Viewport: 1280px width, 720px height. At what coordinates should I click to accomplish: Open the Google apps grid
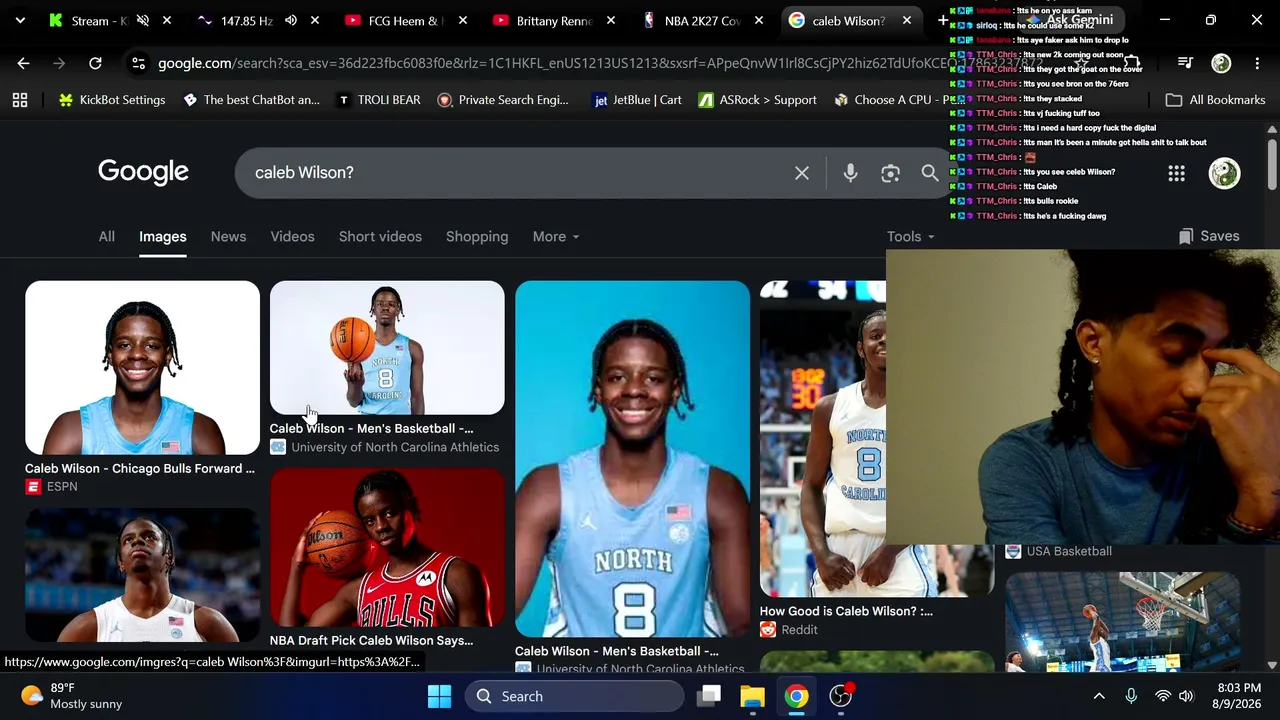(x=1176, y=174)
